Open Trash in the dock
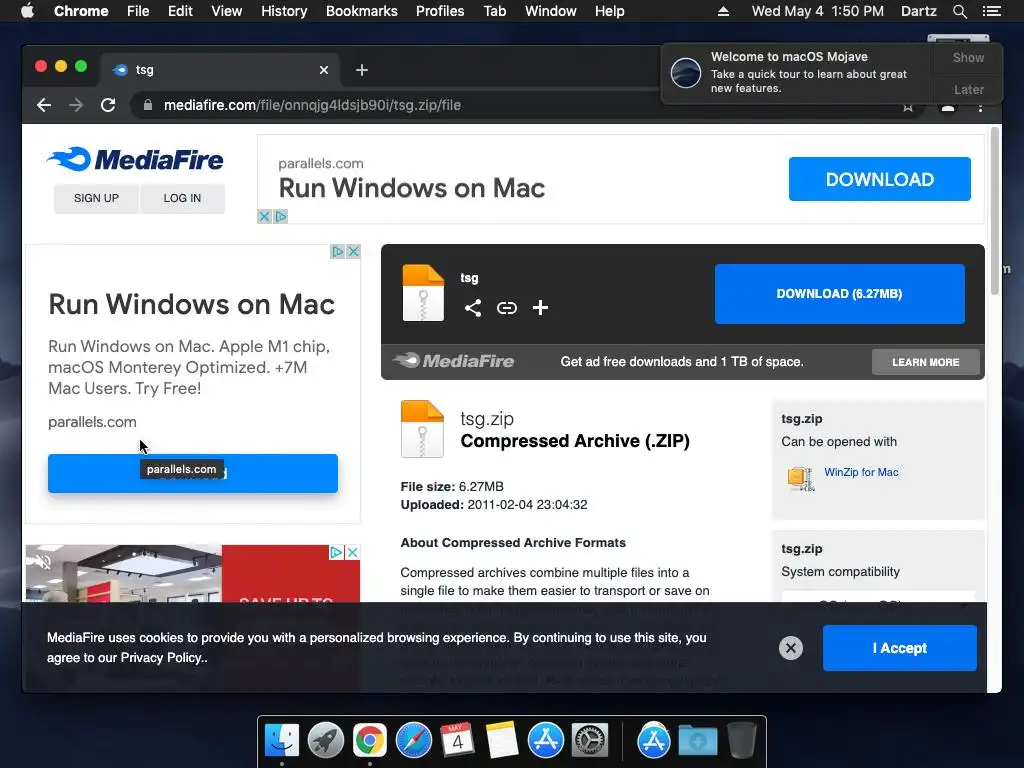 (742, 741)
